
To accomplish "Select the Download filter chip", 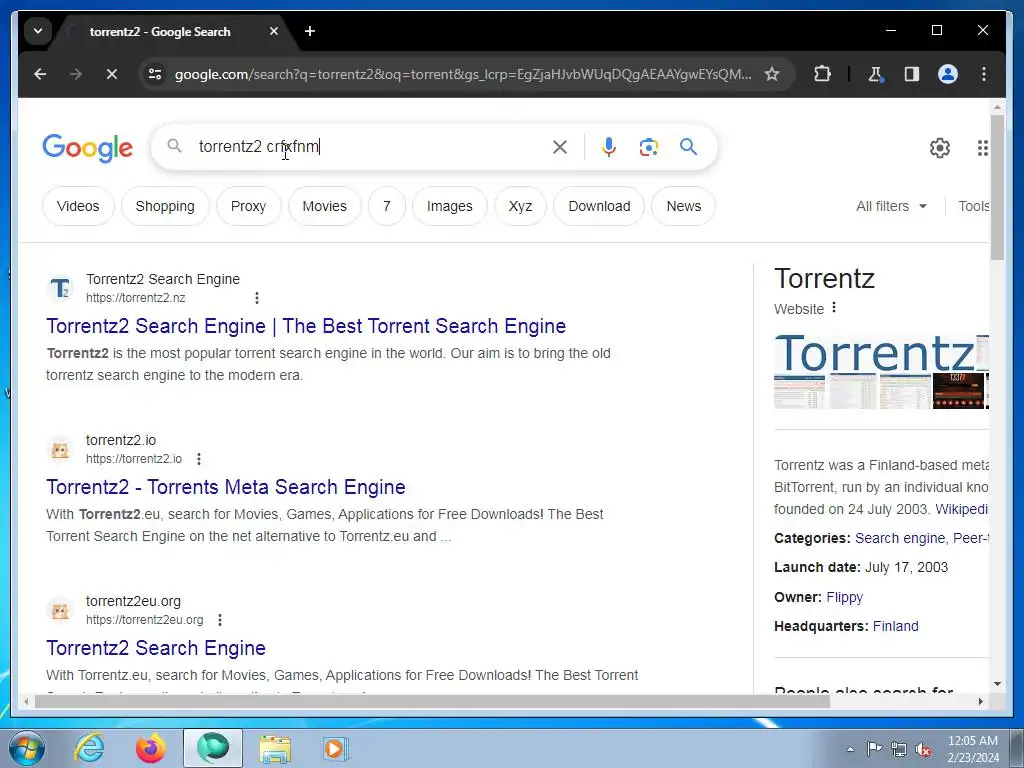I will (599, 206).
